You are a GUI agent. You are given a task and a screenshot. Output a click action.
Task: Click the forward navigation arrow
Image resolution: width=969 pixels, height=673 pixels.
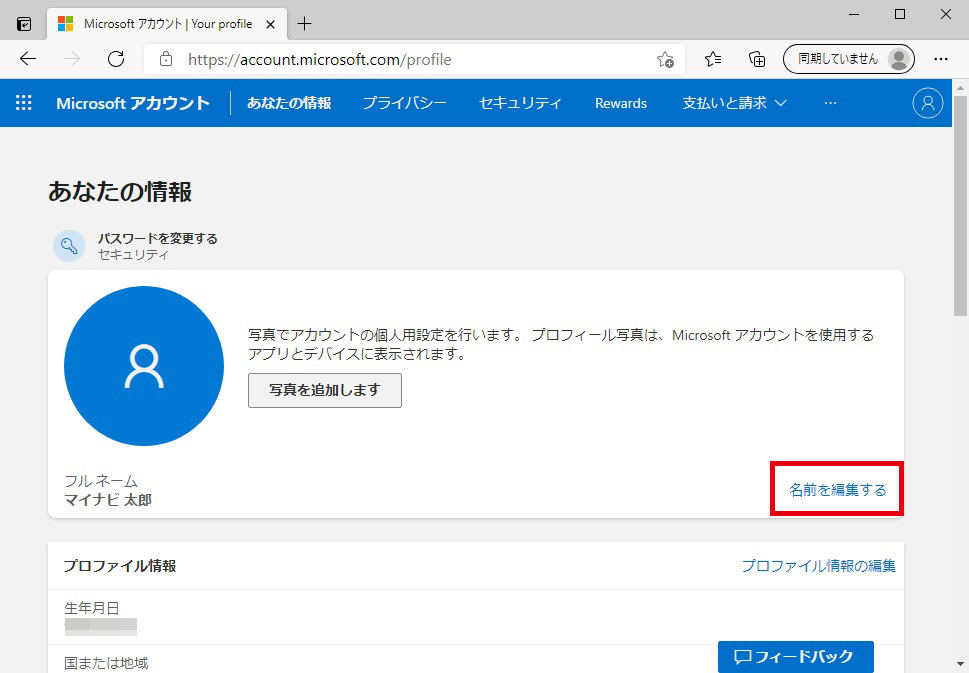[72, 59]
